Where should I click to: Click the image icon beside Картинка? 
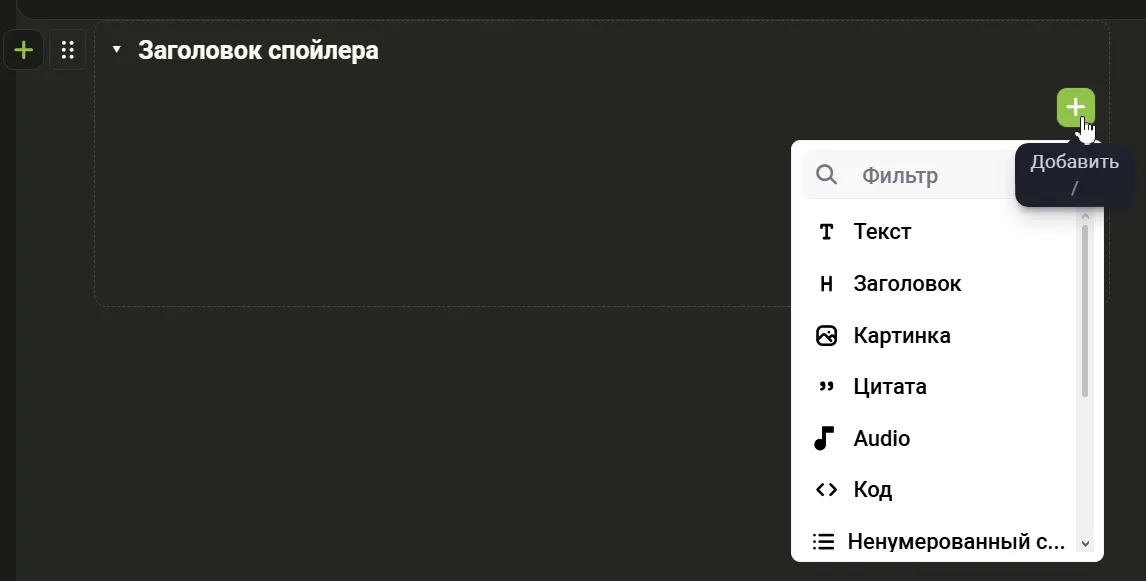click(826, 336)
